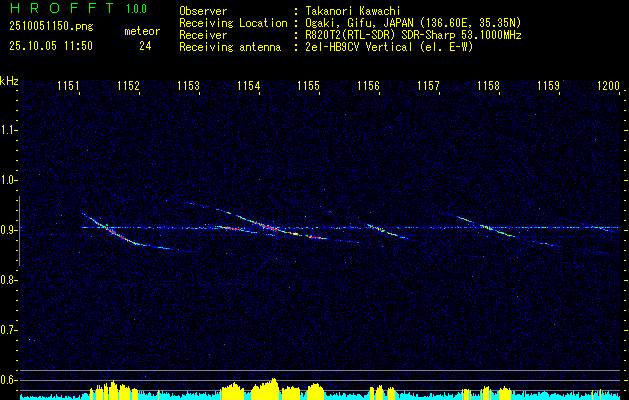Click the 1156 time axis label

[368, 86]
